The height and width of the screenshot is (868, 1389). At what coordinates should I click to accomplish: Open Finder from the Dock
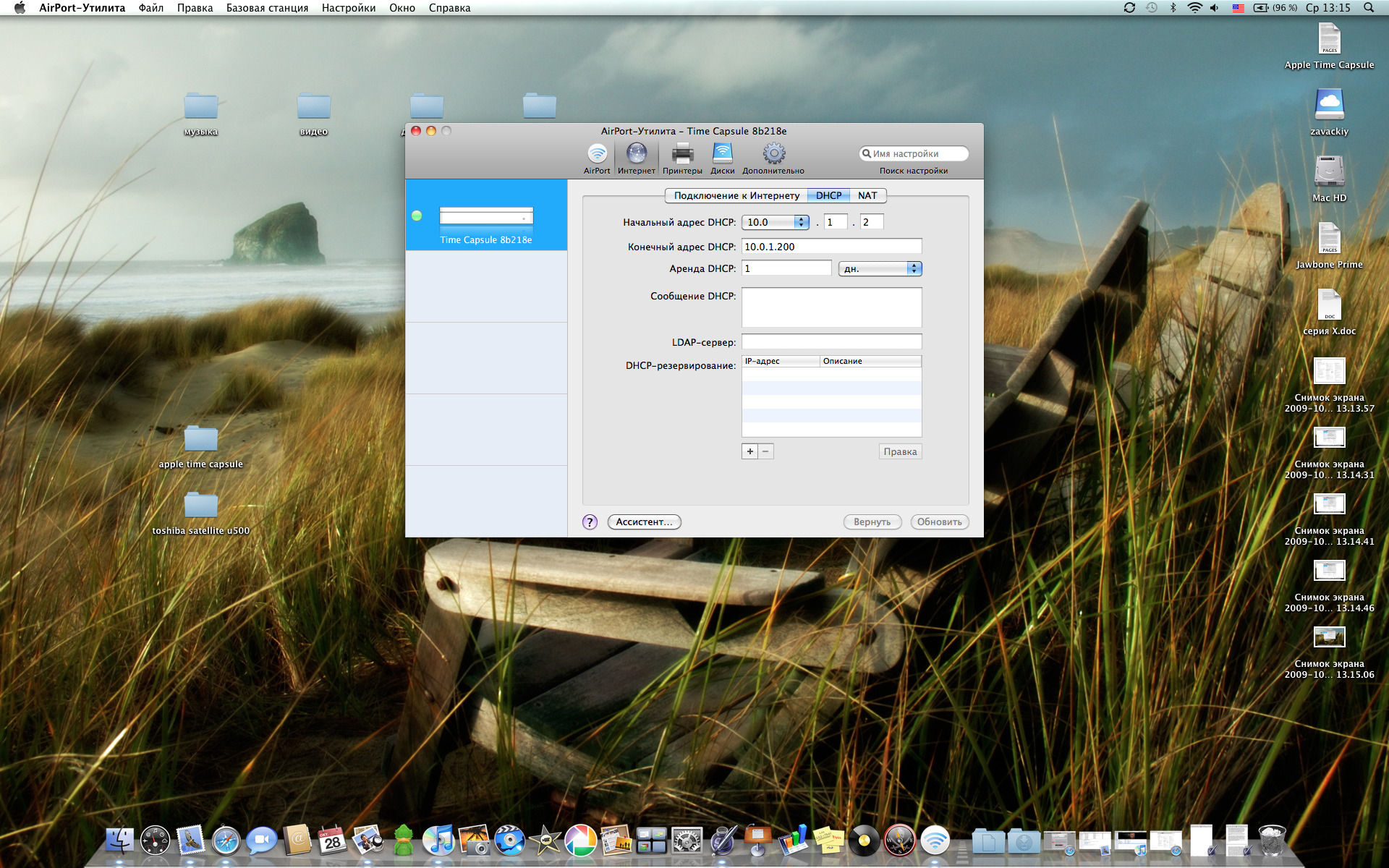pyautogui.click(x=119, y=841)
